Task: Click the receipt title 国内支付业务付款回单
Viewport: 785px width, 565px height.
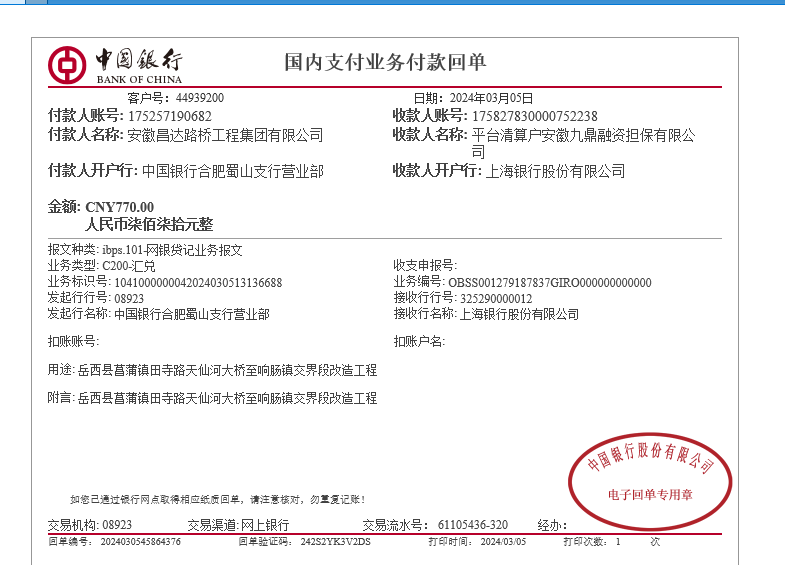Action: [385, 62]
